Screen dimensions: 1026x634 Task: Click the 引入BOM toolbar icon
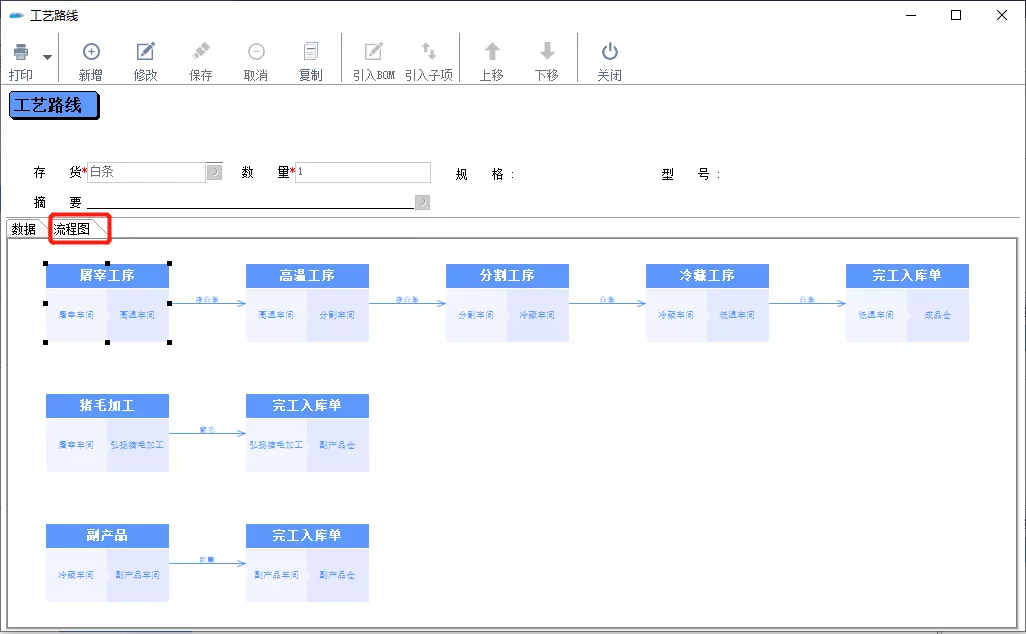[374, 52]
